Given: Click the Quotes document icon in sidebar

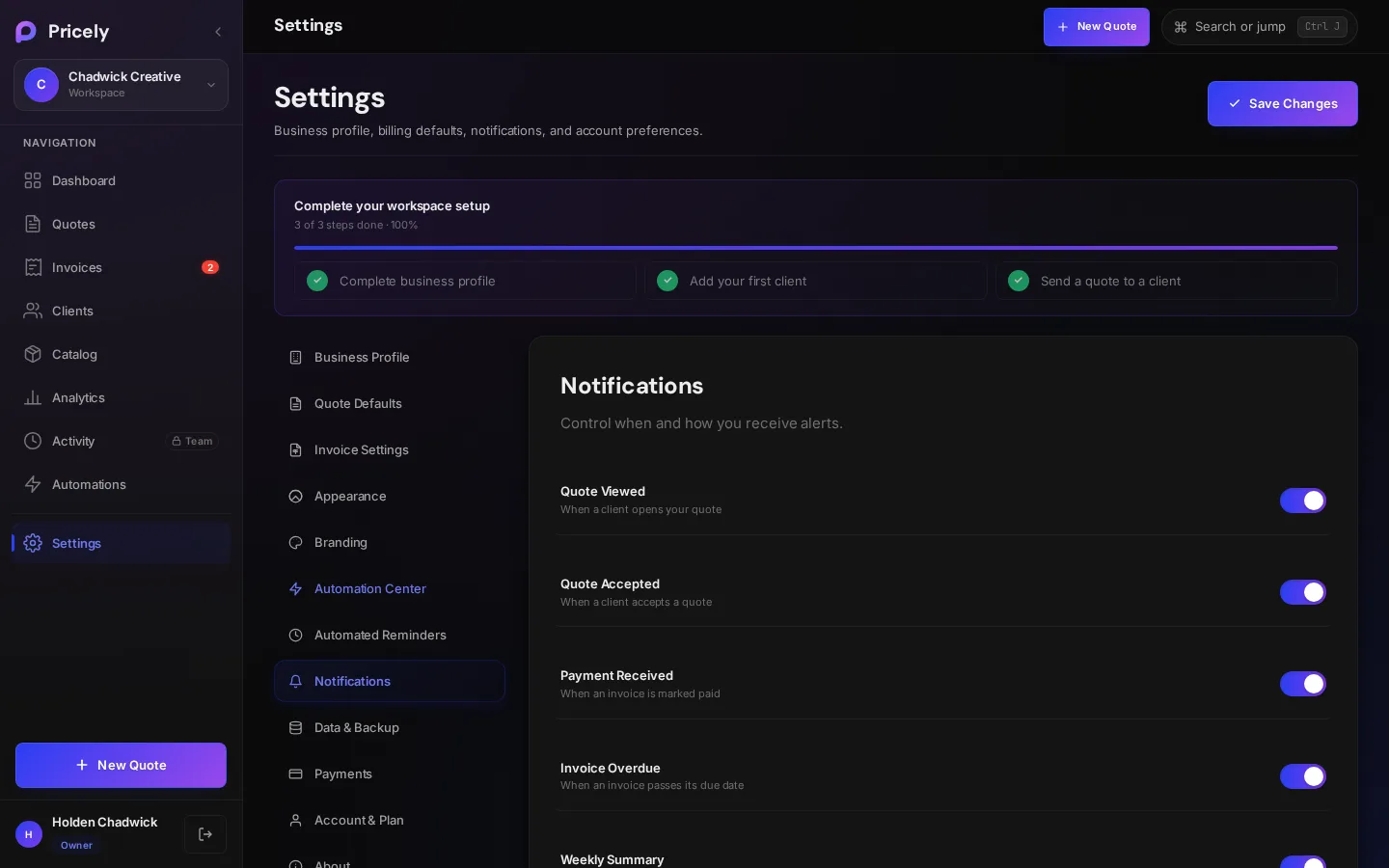Looking at the screenshot, I should click(33, 224).
